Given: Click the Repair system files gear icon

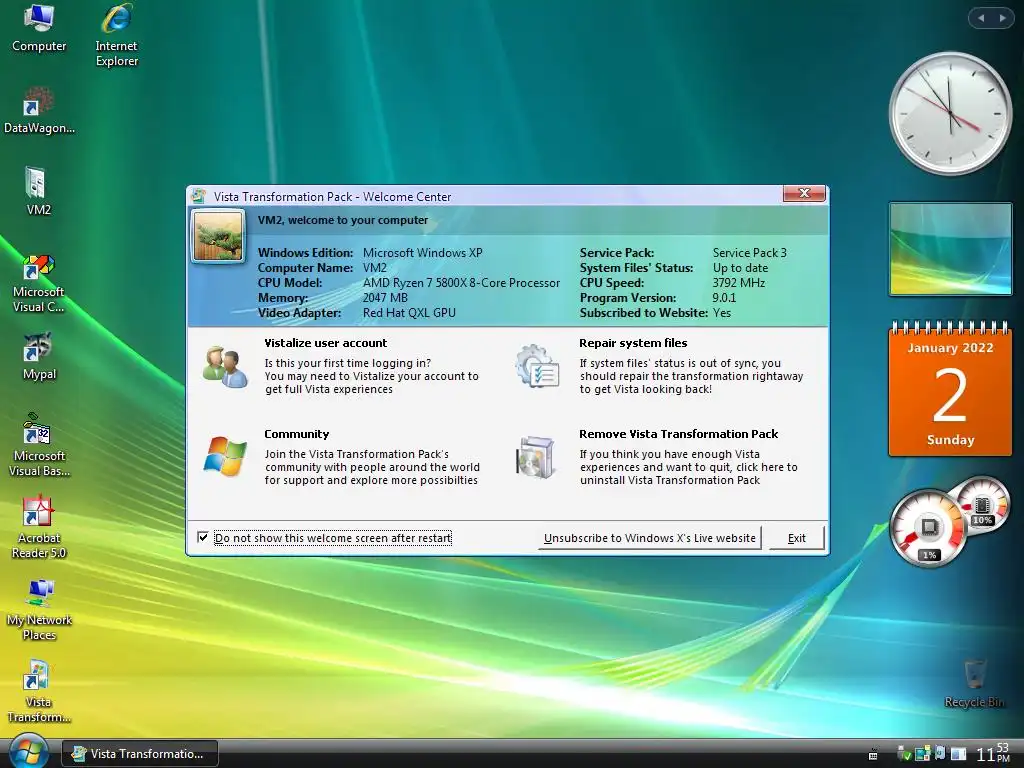Looking at the screenshot, I should coord(537,366).
